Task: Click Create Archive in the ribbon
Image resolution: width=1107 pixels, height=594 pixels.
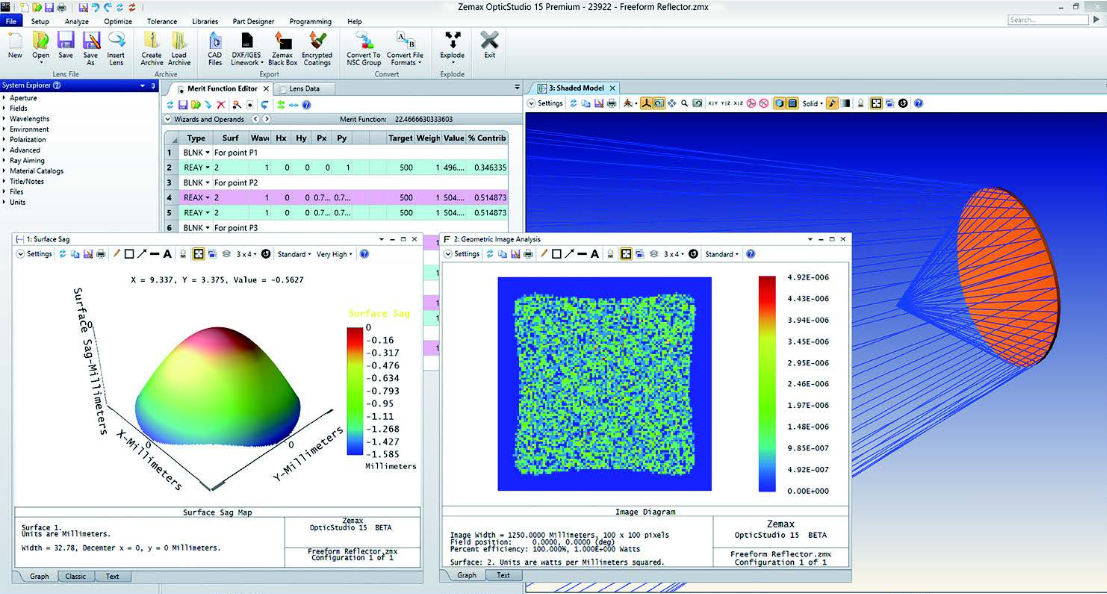Action: pyautogui.click(x=152, y=48)
